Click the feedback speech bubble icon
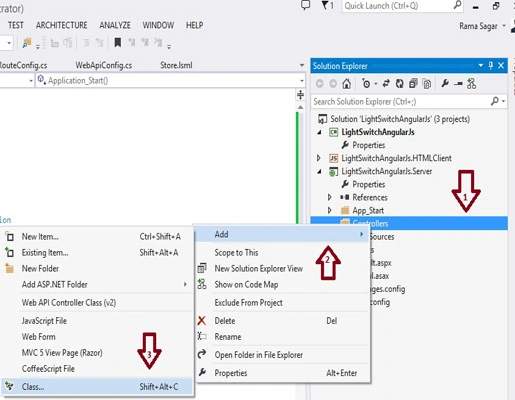Screen dimensions: 515x400 (305, 5)
